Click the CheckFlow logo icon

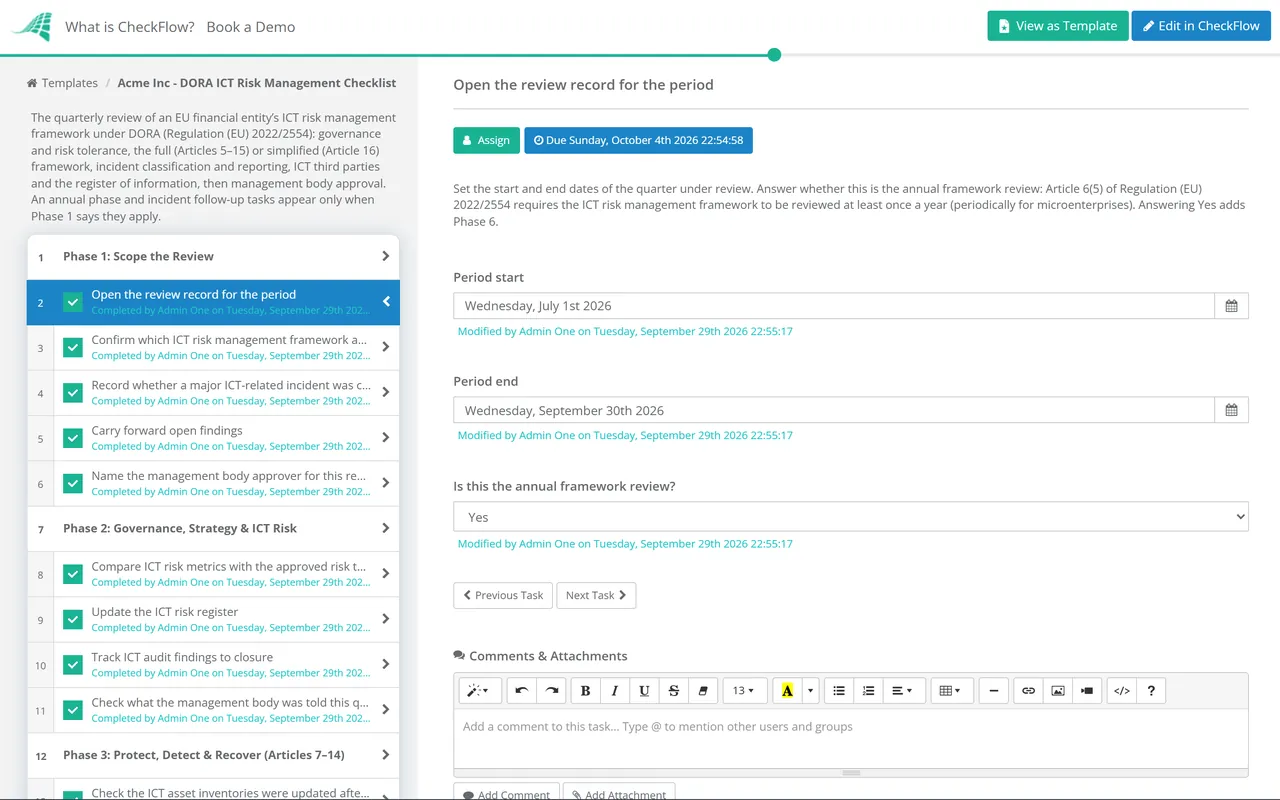click(x=32, y=27)
